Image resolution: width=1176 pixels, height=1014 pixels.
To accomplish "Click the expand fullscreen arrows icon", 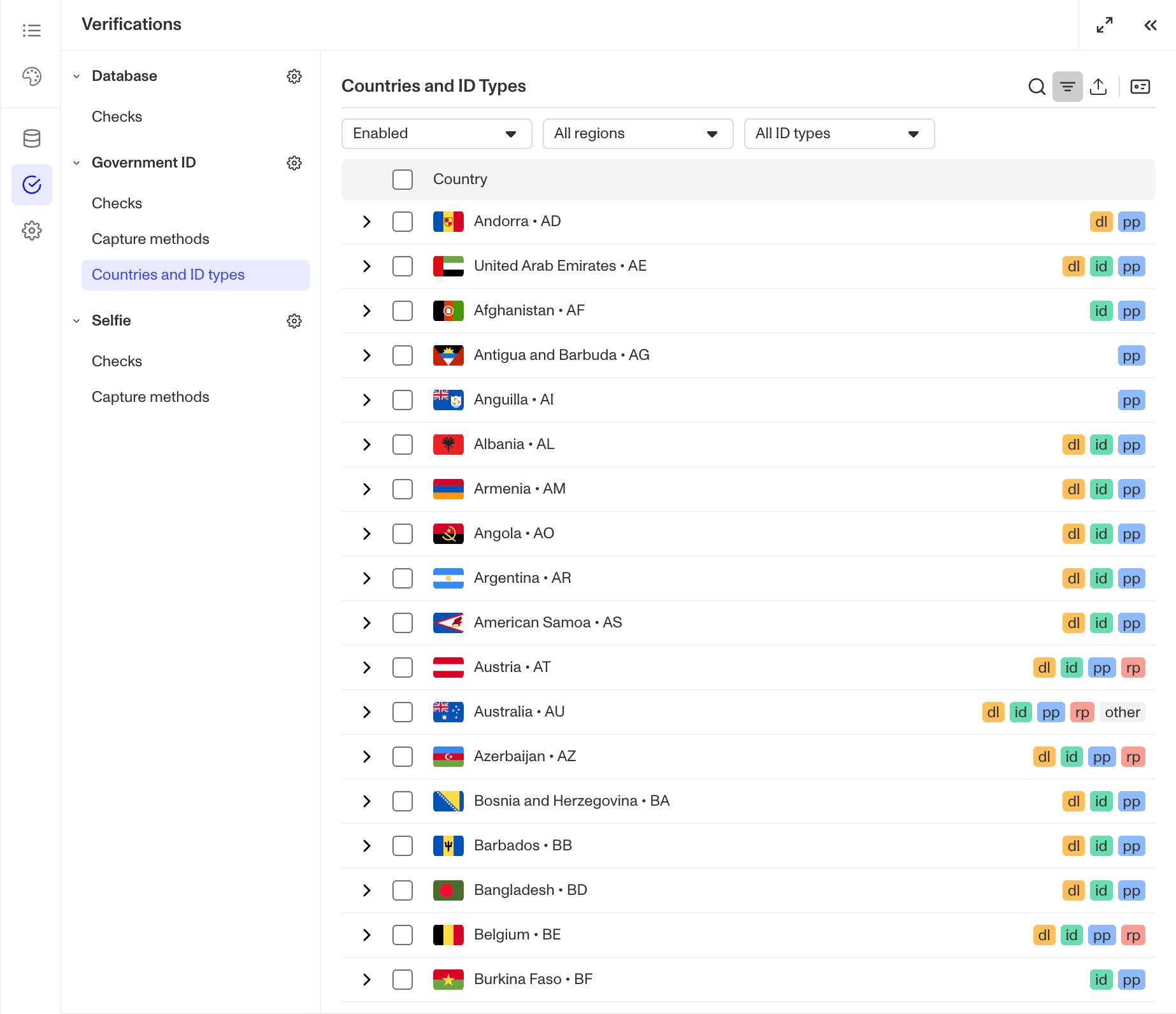I will [x=1105, y=25].
